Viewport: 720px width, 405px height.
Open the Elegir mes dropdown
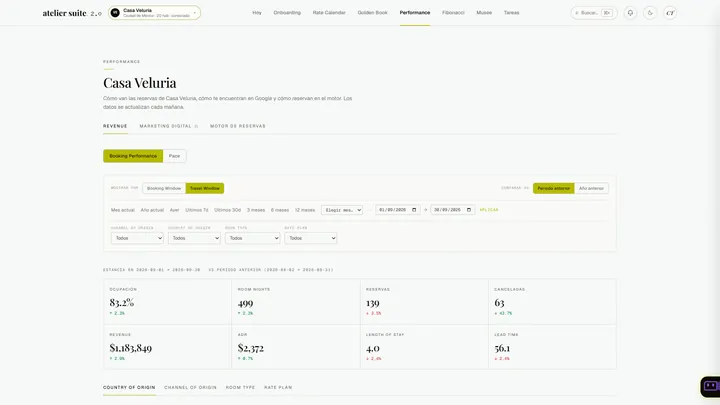(342, 210)
